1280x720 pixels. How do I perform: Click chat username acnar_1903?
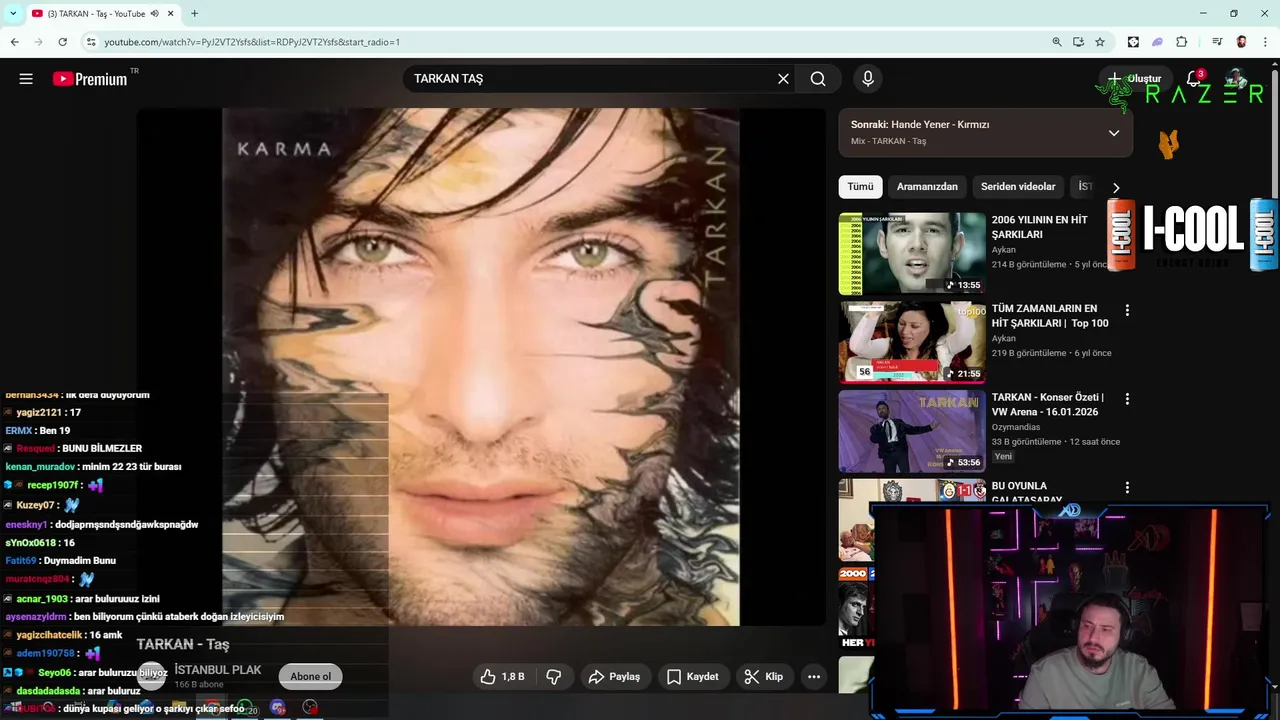(42, 599)
